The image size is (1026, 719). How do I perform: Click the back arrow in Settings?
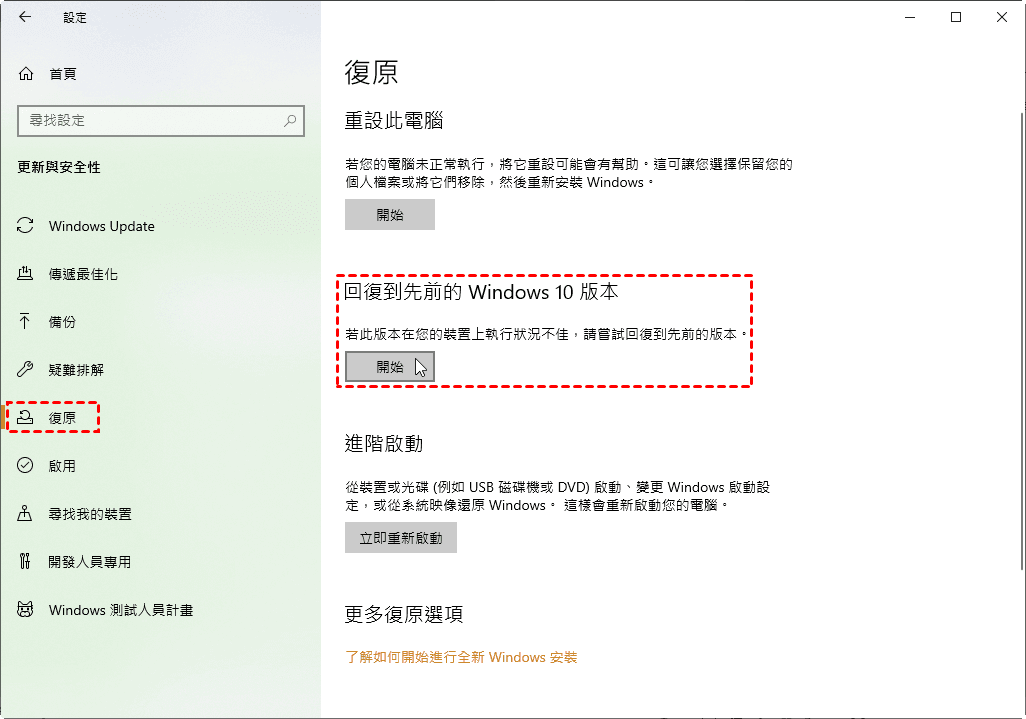(x=25, y=17)
